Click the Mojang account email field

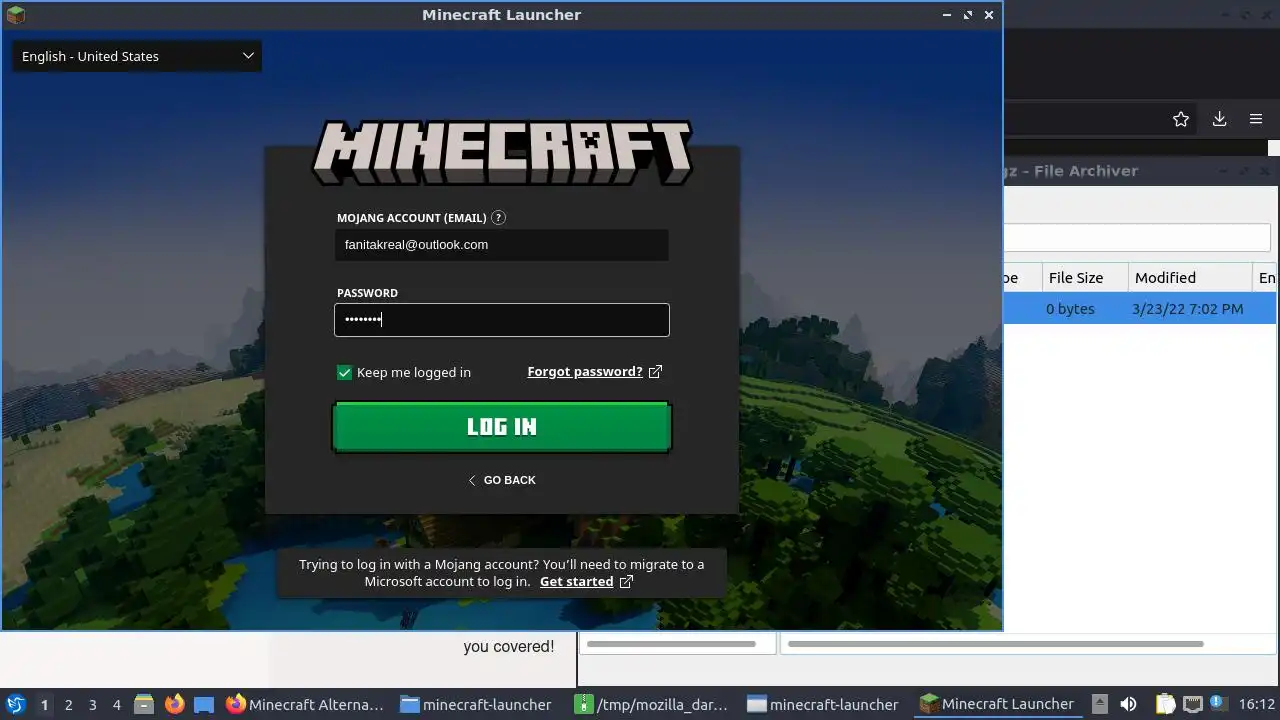502,245
